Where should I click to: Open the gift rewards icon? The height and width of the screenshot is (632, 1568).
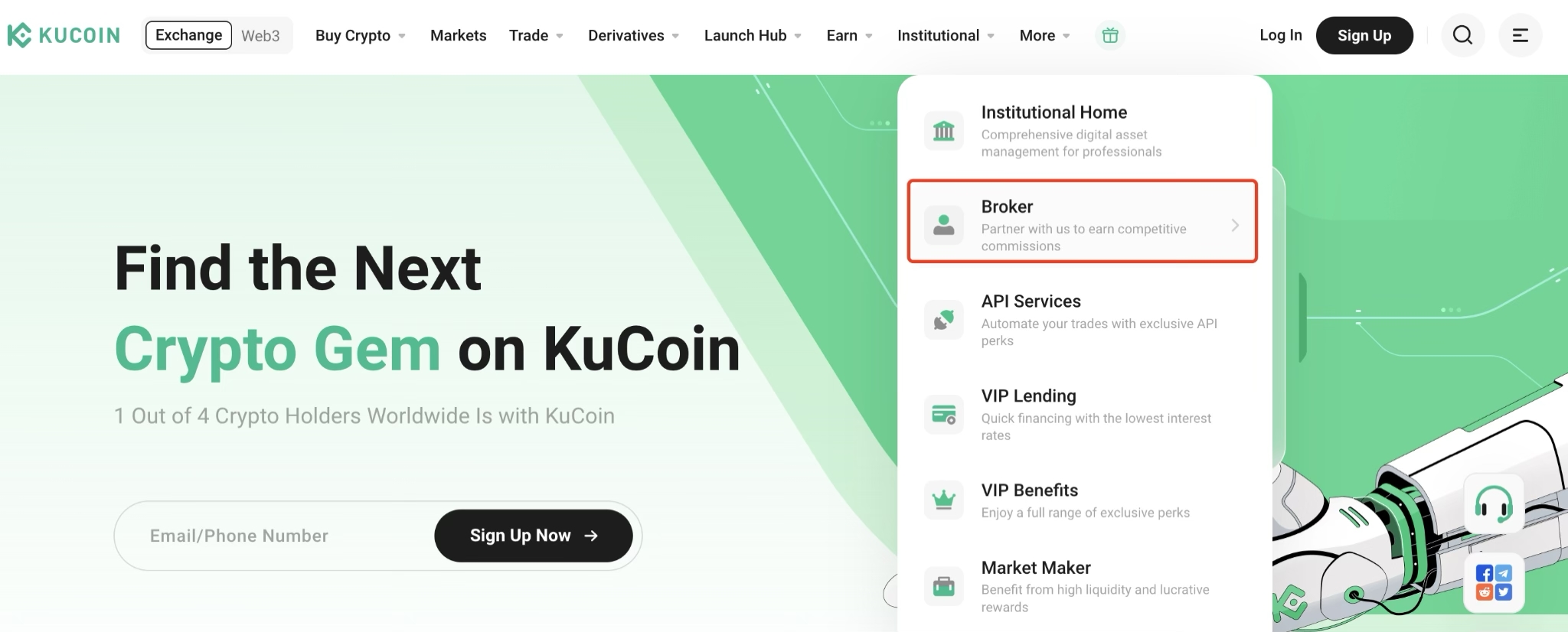(1110, 35)
